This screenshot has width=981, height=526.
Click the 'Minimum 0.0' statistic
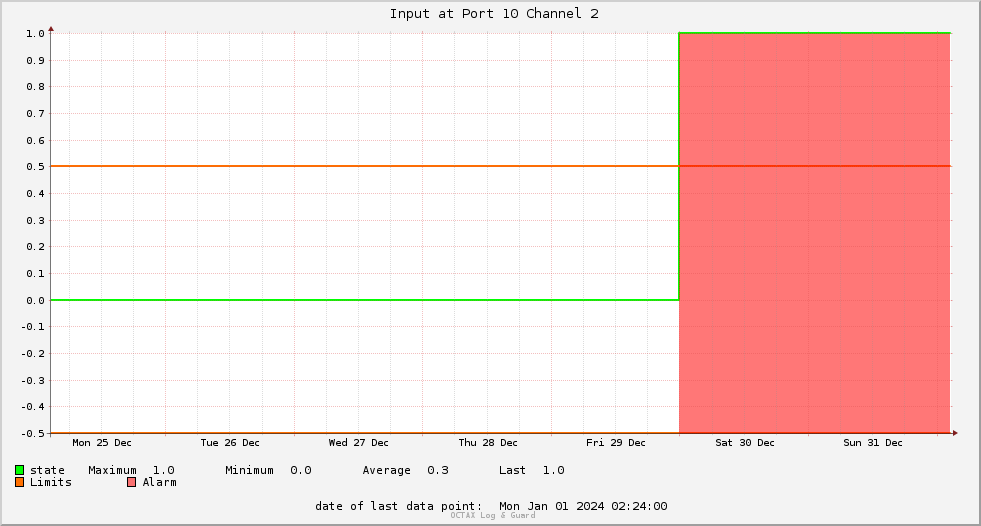[x=268, y=470]
